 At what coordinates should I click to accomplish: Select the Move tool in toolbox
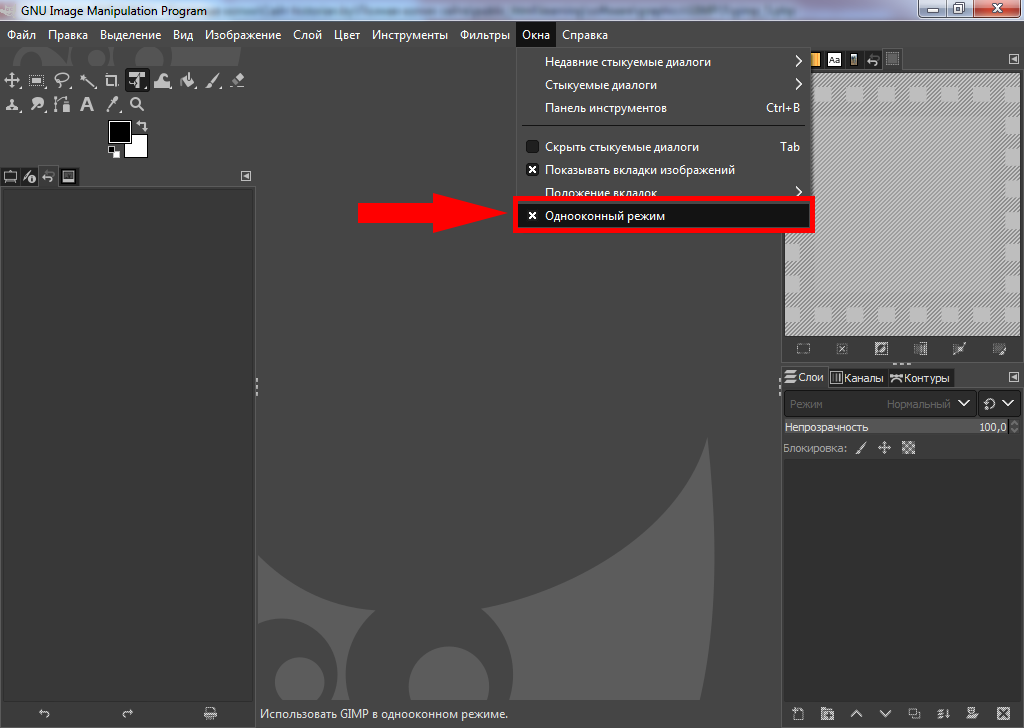[x=12, y=81]
